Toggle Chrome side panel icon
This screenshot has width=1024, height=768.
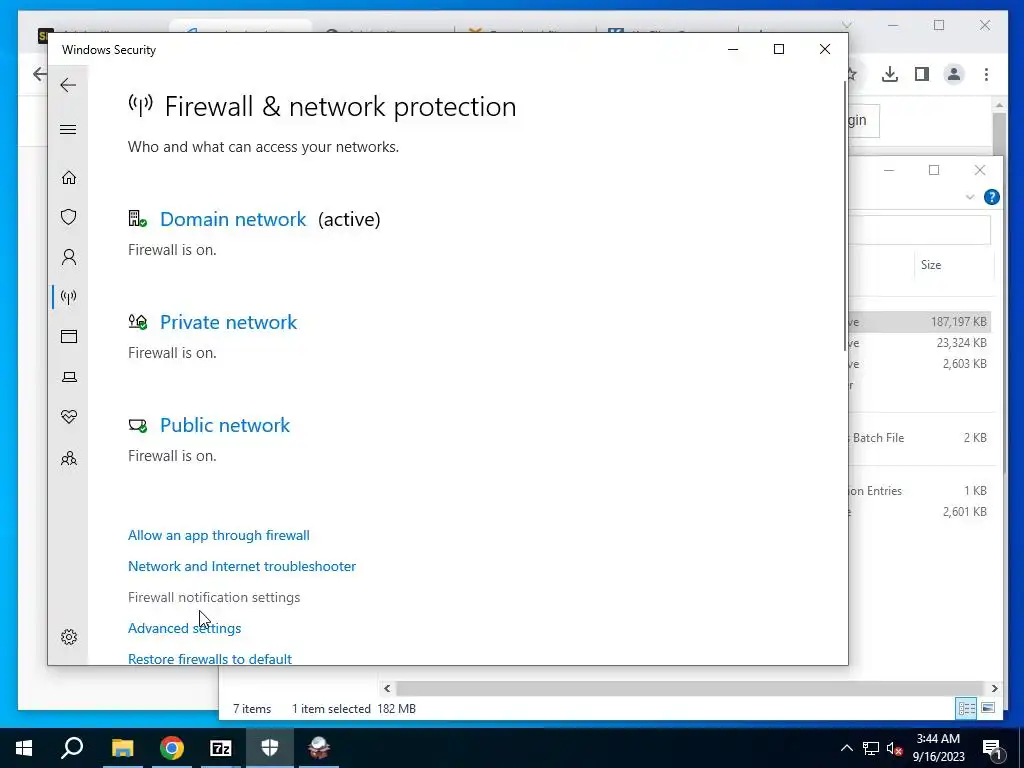921,74
